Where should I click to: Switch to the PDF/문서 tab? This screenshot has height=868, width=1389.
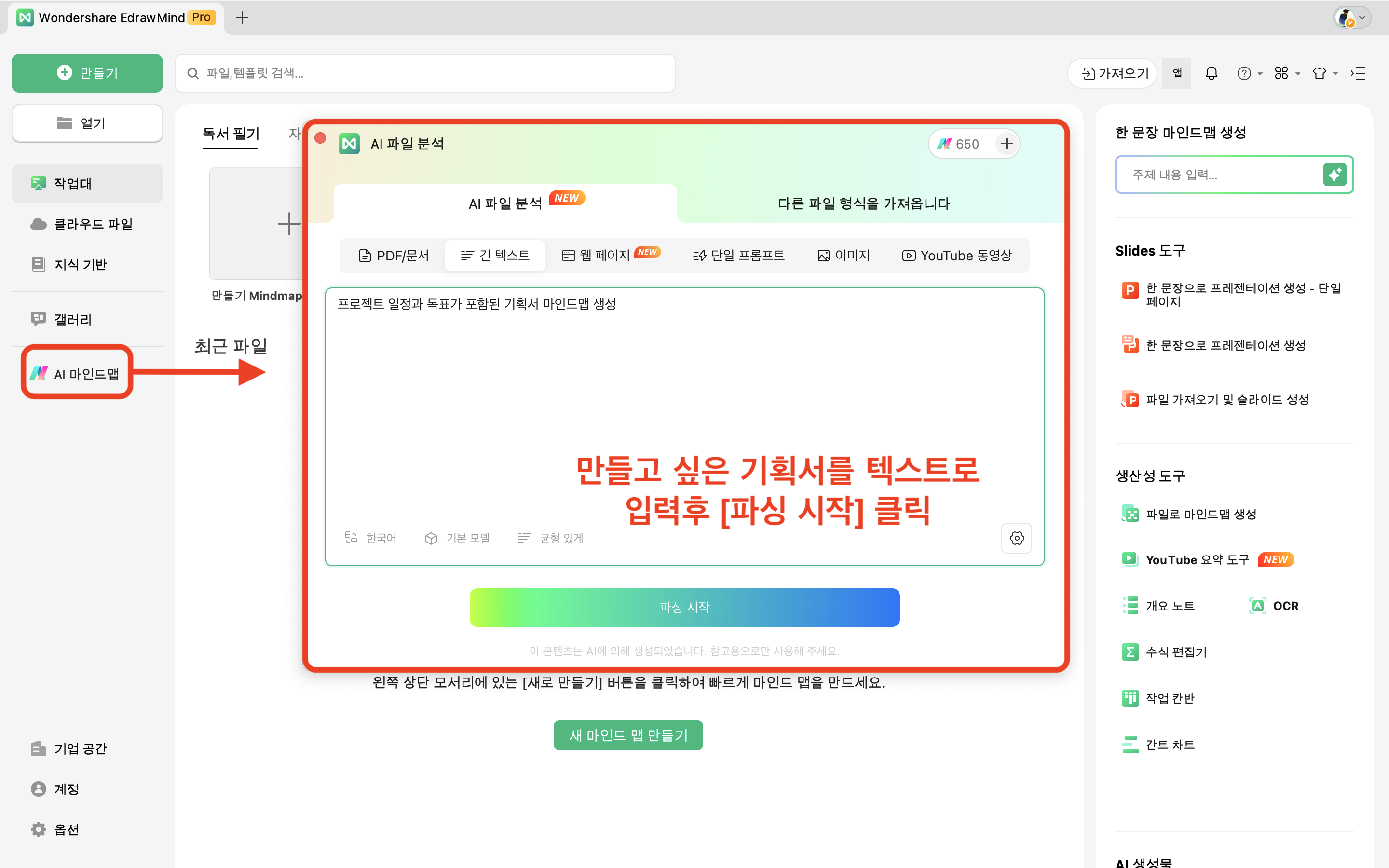[393, 256]
